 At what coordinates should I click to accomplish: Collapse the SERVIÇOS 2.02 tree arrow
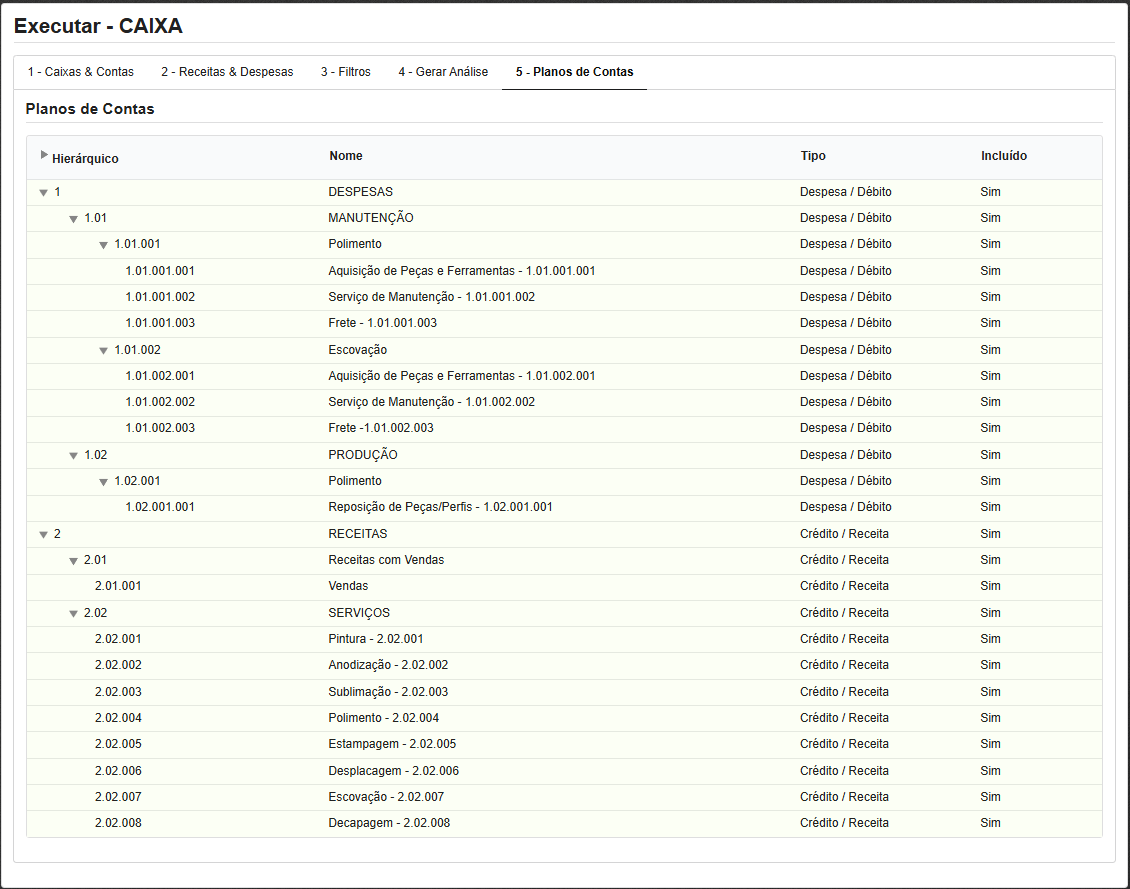73,614
